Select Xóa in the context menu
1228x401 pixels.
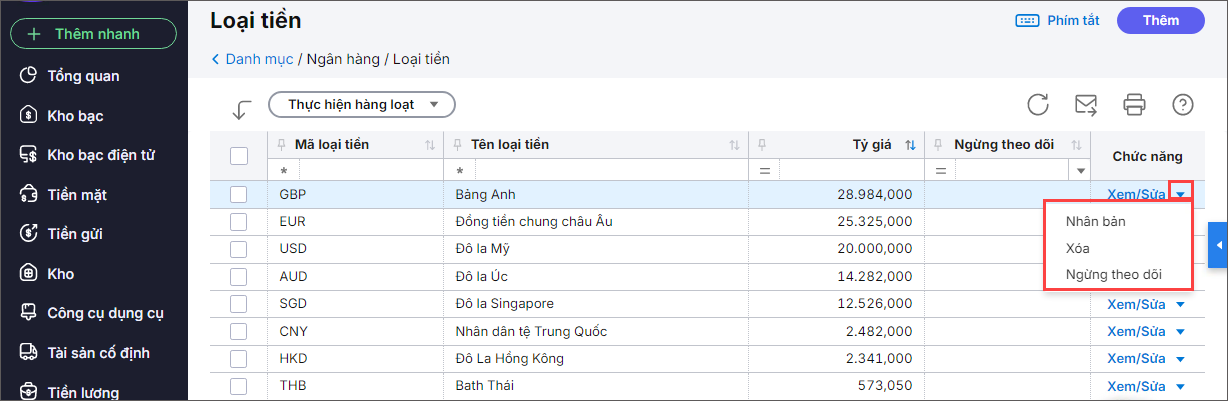[x=1078, y=248]
